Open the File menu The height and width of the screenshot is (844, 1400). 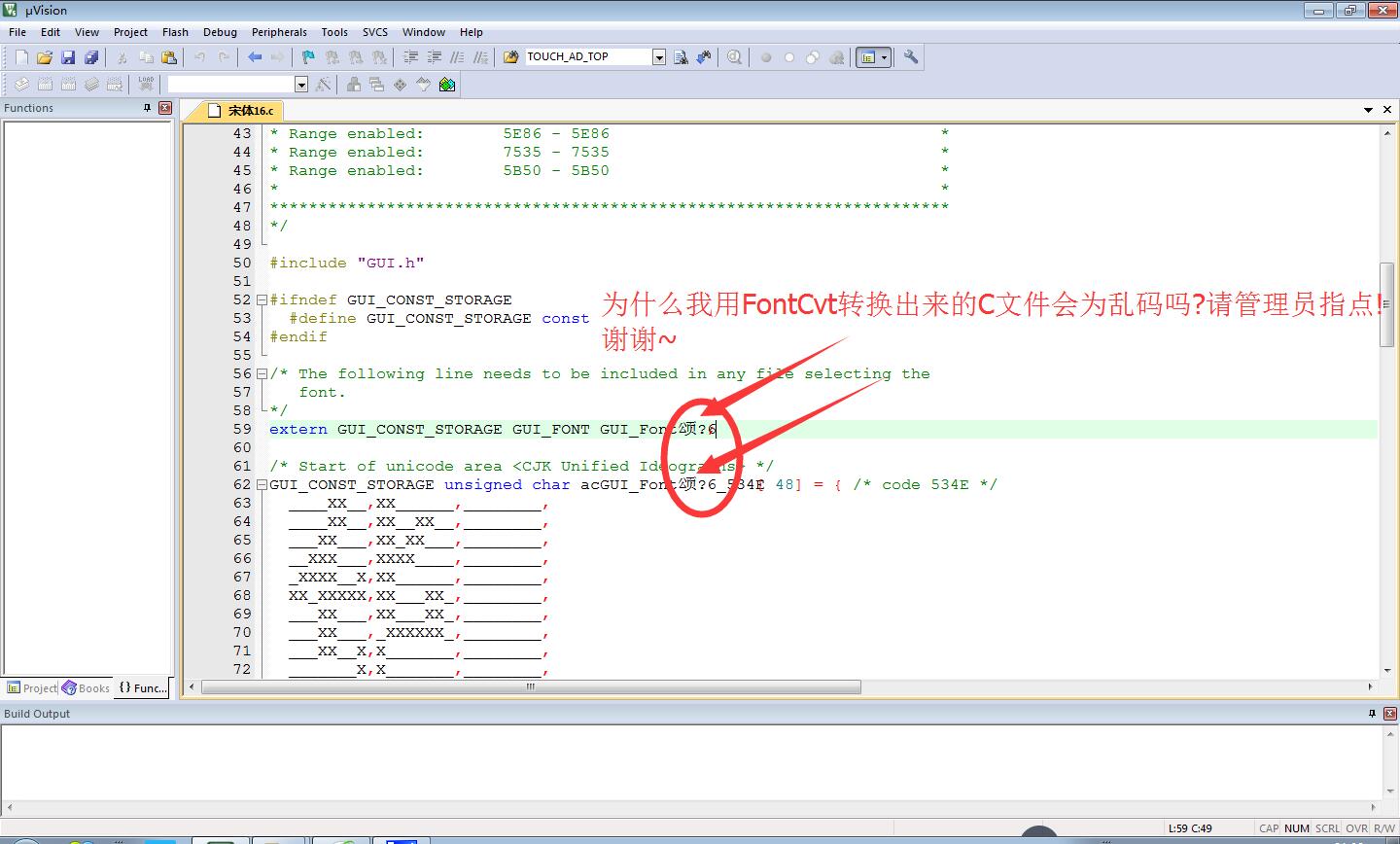[x=17, y=32]
